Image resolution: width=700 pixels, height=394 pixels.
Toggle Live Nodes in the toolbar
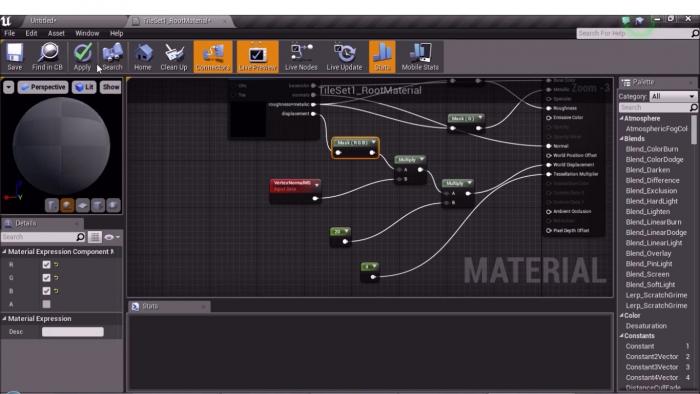coord(301,57)
